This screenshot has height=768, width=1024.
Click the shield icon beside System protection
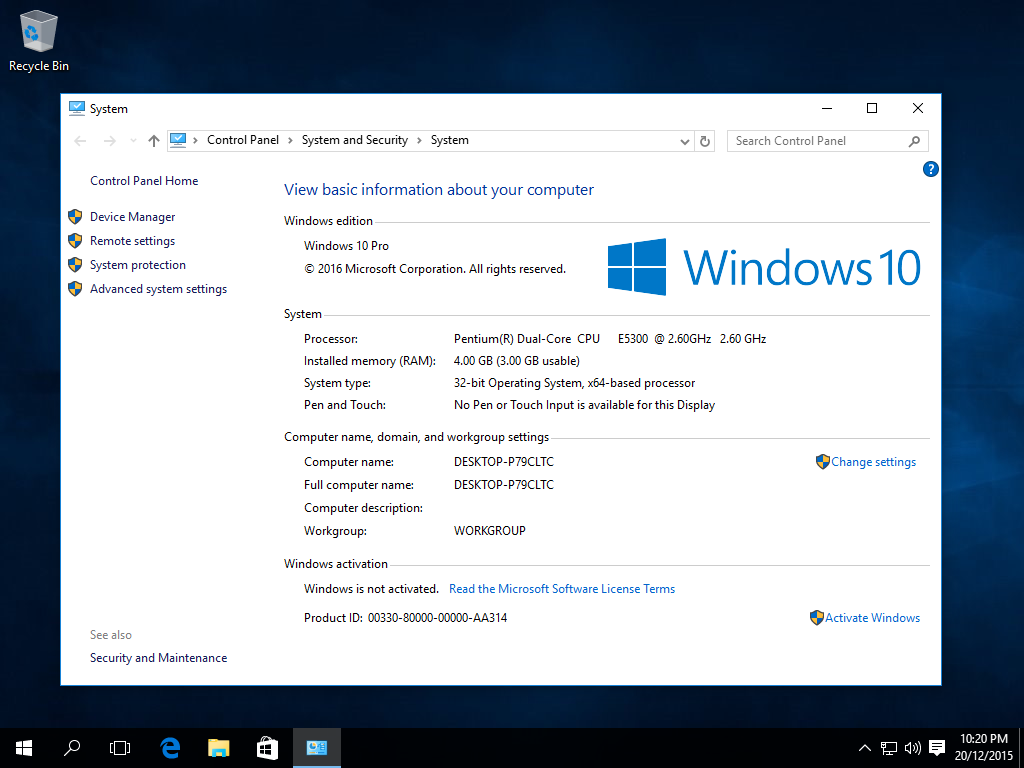coord(75,264)
